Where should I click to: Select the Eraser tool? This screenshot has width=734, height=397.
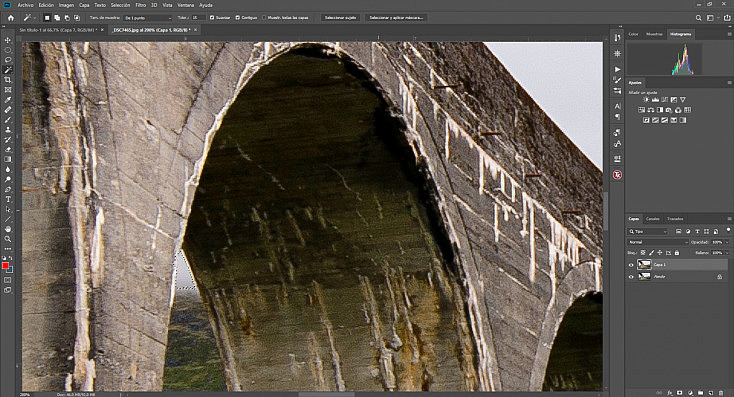click(x=8, y=150)
